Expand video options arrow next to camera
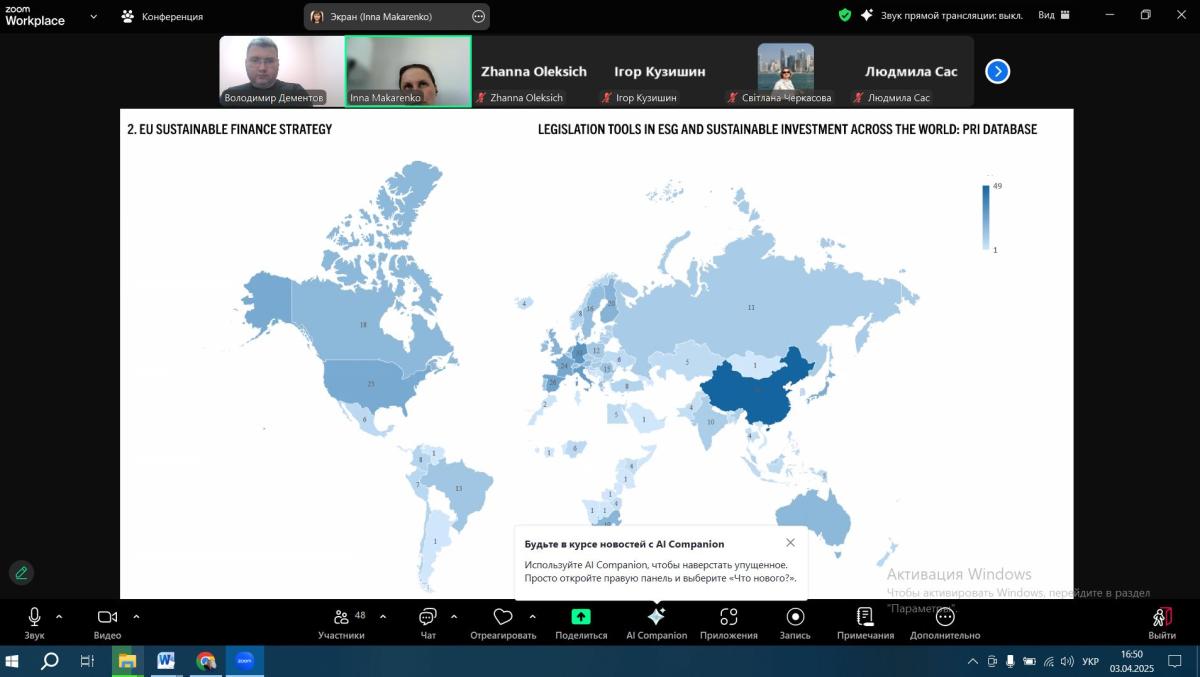This screenshot has width=1200, height=677. click(x=136, y=616)
